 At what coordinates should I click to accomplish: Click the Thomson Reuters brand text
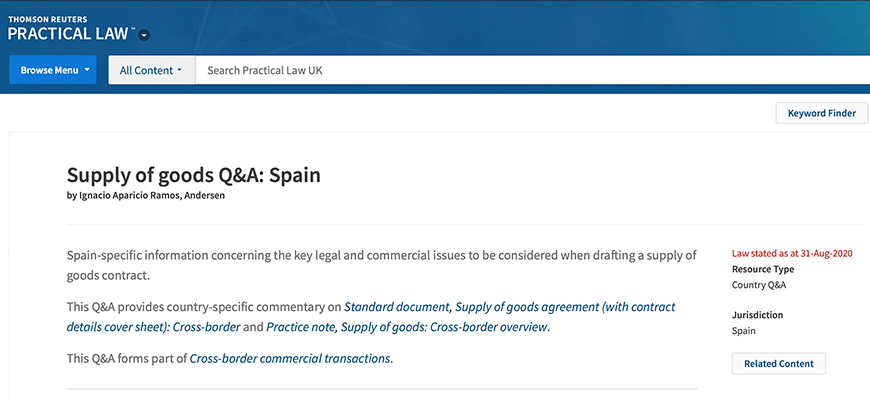coord(48,18)
